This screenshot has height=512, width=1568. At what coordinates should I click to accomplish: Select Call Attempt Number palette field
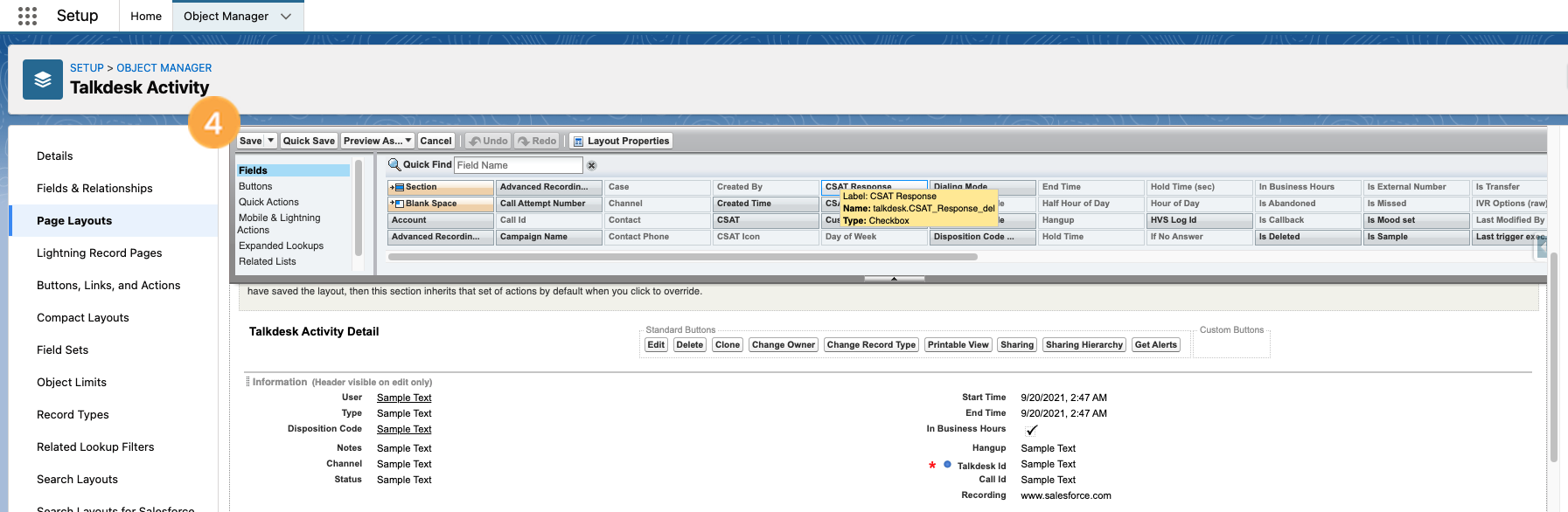coord(549,204)
